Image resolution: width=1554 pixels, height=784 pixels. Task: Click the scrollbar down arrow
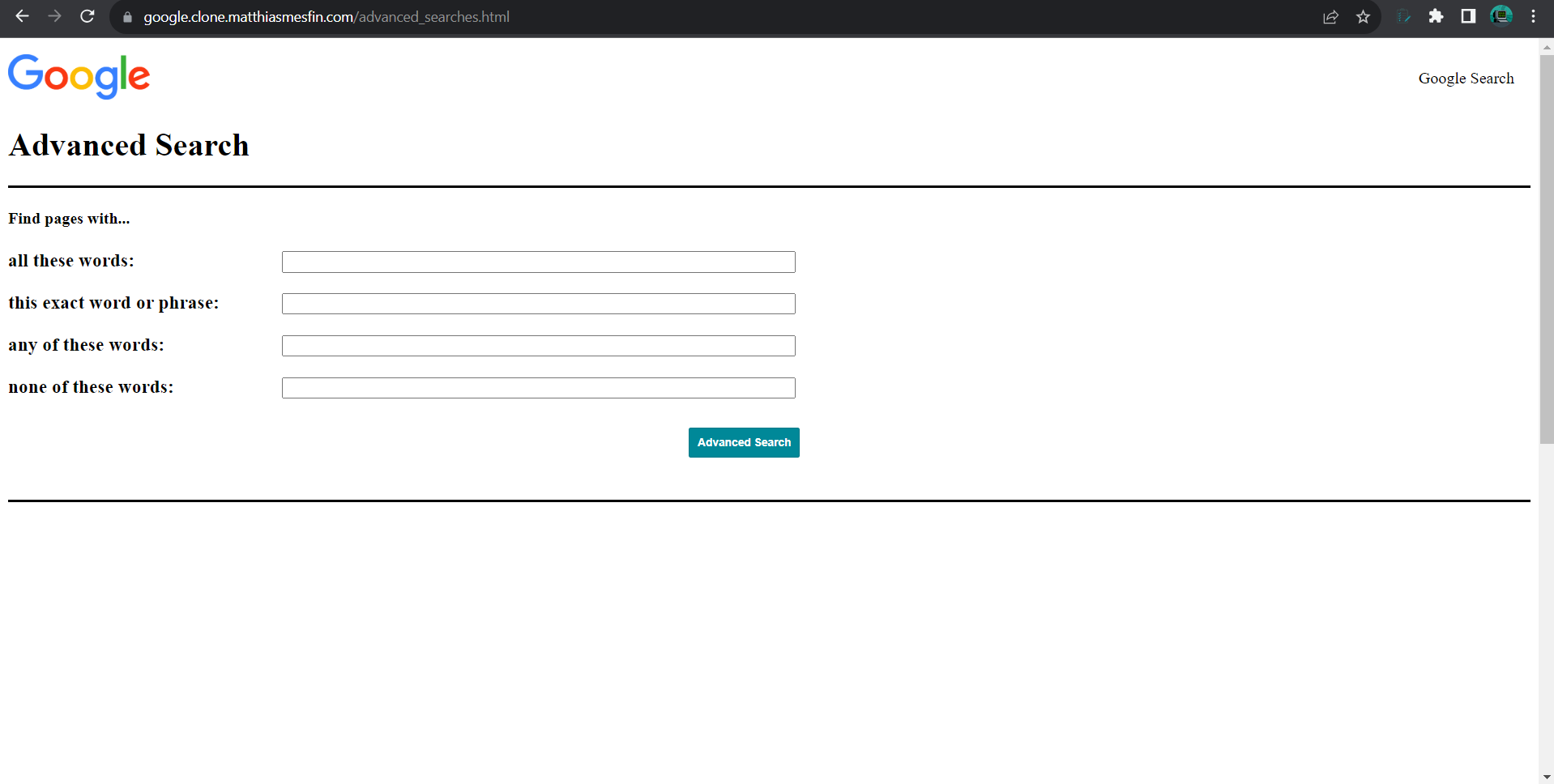[x=1547, y=777]
